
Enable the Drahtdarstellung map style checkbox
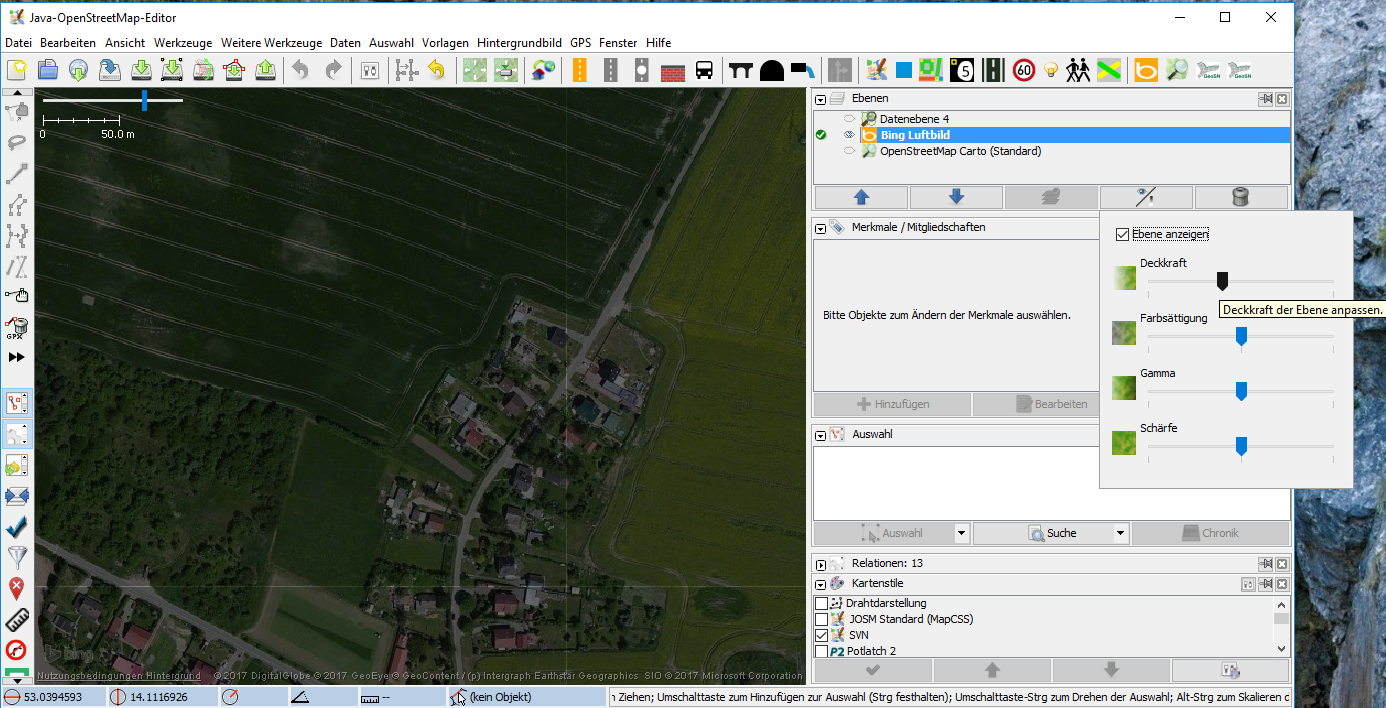coord(822,603)
